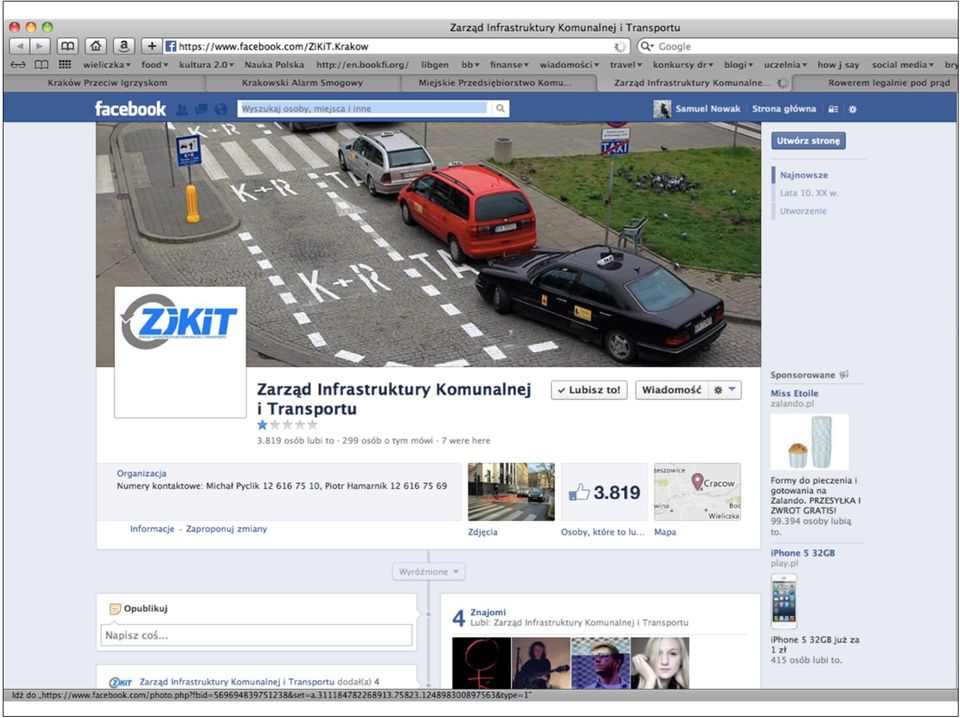This screenshot has height=718, width=960.
Task: Click the Organizacja category link
Action: (x=141, y=474)
